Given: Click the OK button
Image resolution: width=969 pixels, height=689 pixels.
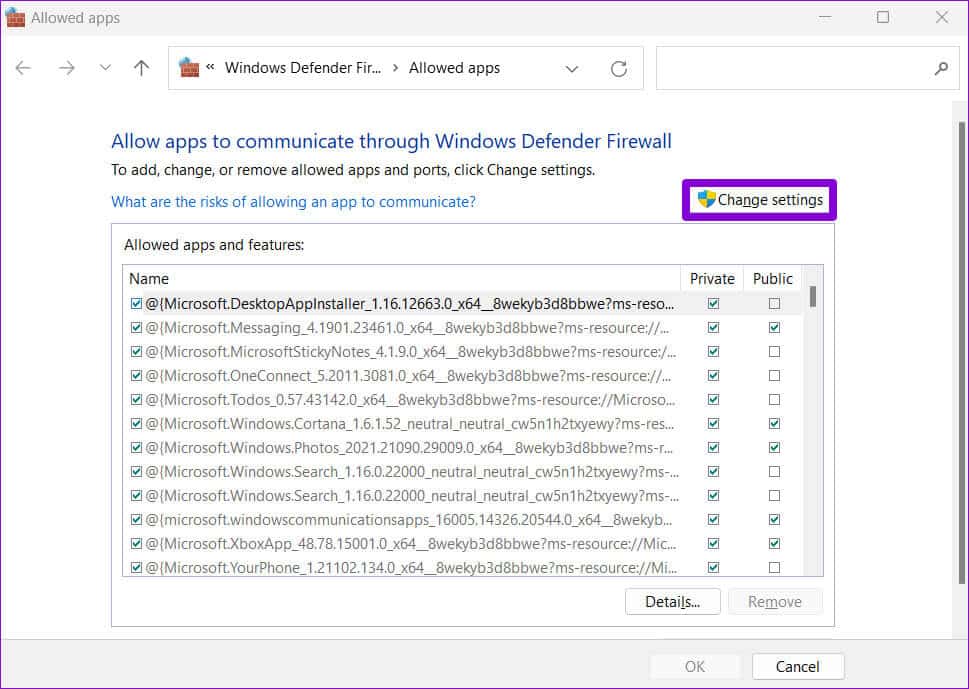Looking at the screenshot, I should coord(695,667).
